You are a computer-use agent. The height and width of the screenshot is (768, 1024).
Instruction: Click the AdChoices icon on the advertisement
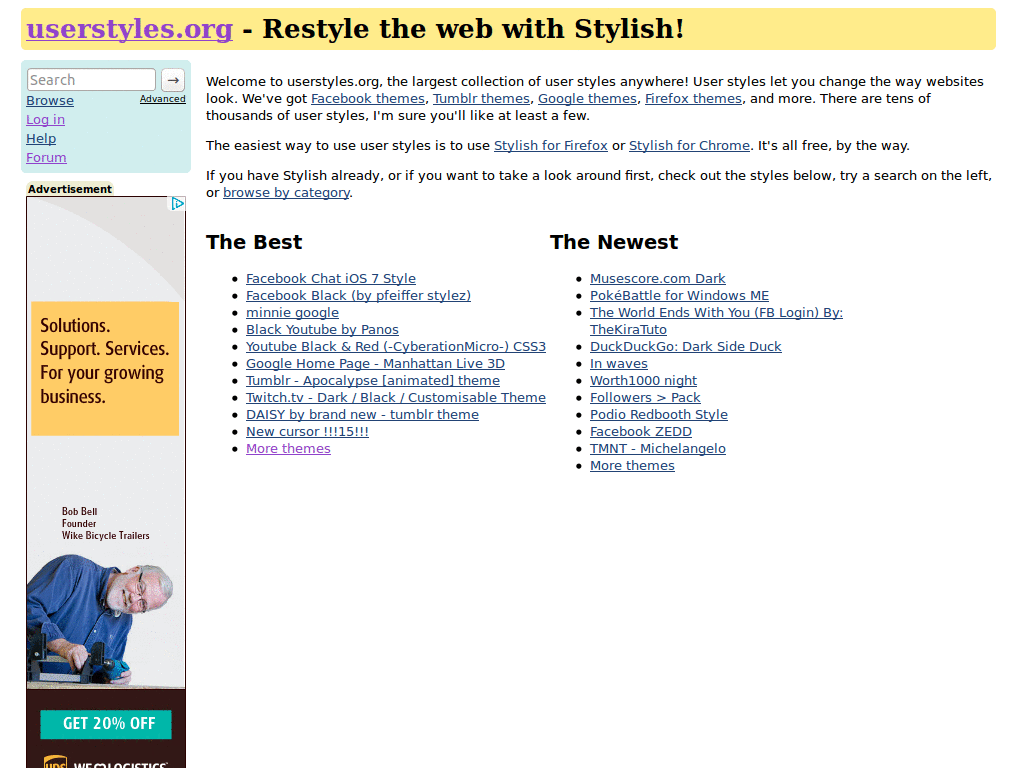coord(178,204)
